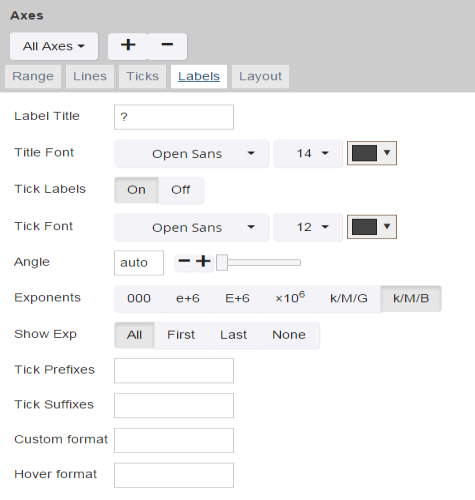The height and width of the screenshot is (500, 475).
Task: Turn Tick Labels Off
Action: point(181,190)
